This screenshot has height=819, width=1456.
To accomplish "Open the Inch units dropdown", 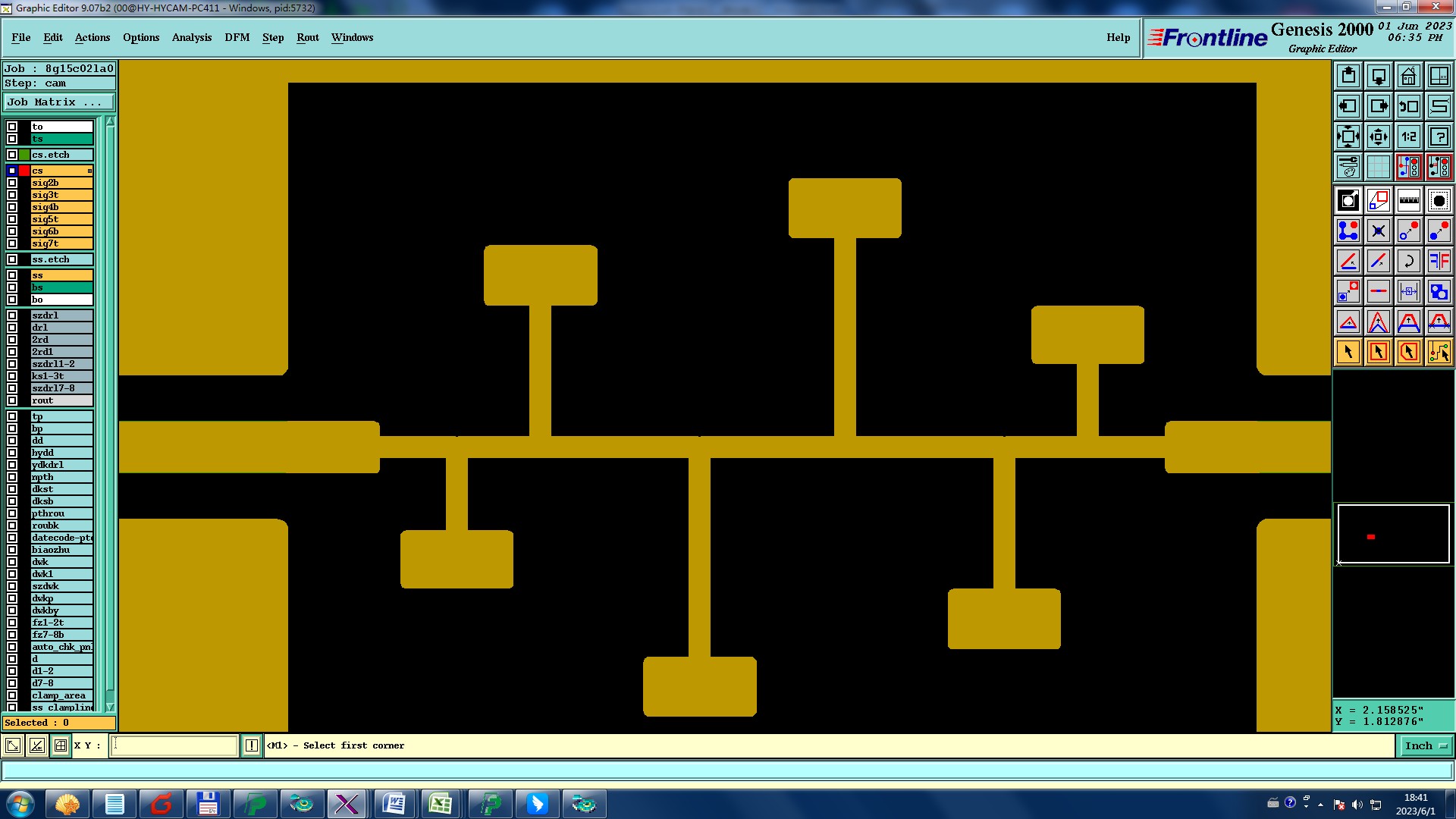I will (1425, 745).
